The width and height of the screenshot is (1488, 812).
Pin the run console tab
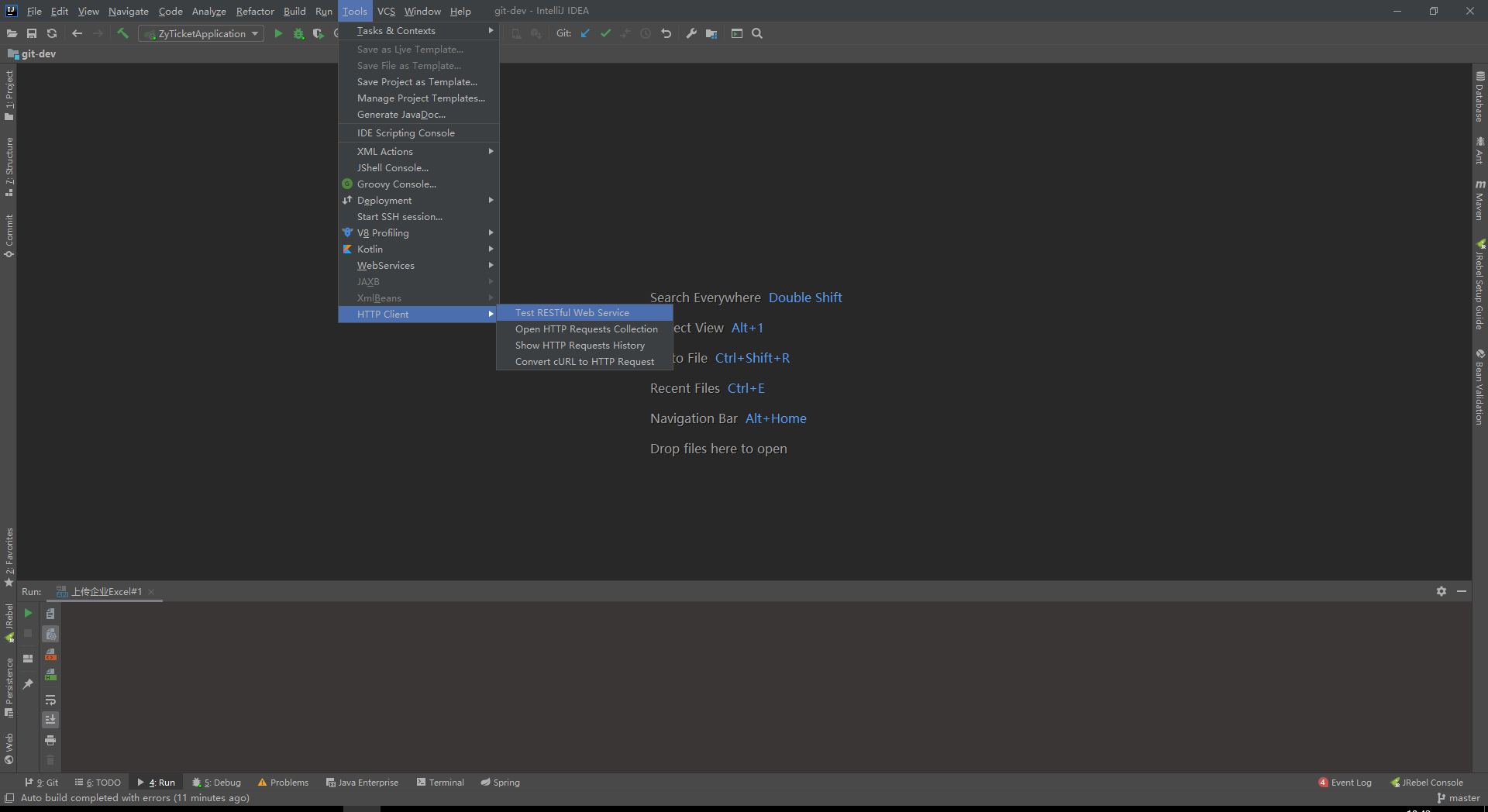click(29, 683)
